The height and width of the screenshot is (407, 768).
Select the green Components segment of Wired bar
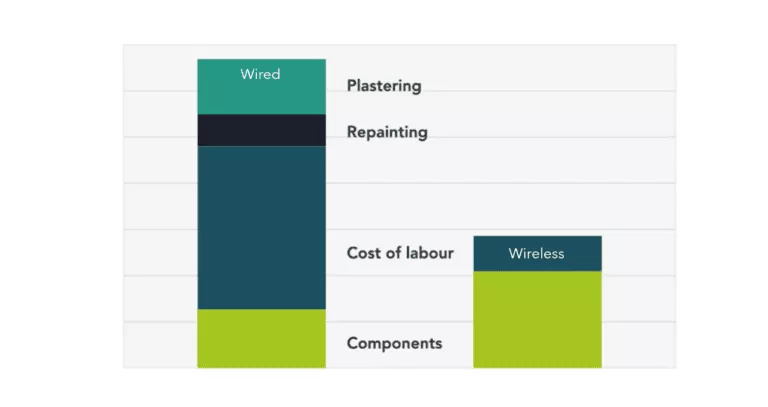261,338
